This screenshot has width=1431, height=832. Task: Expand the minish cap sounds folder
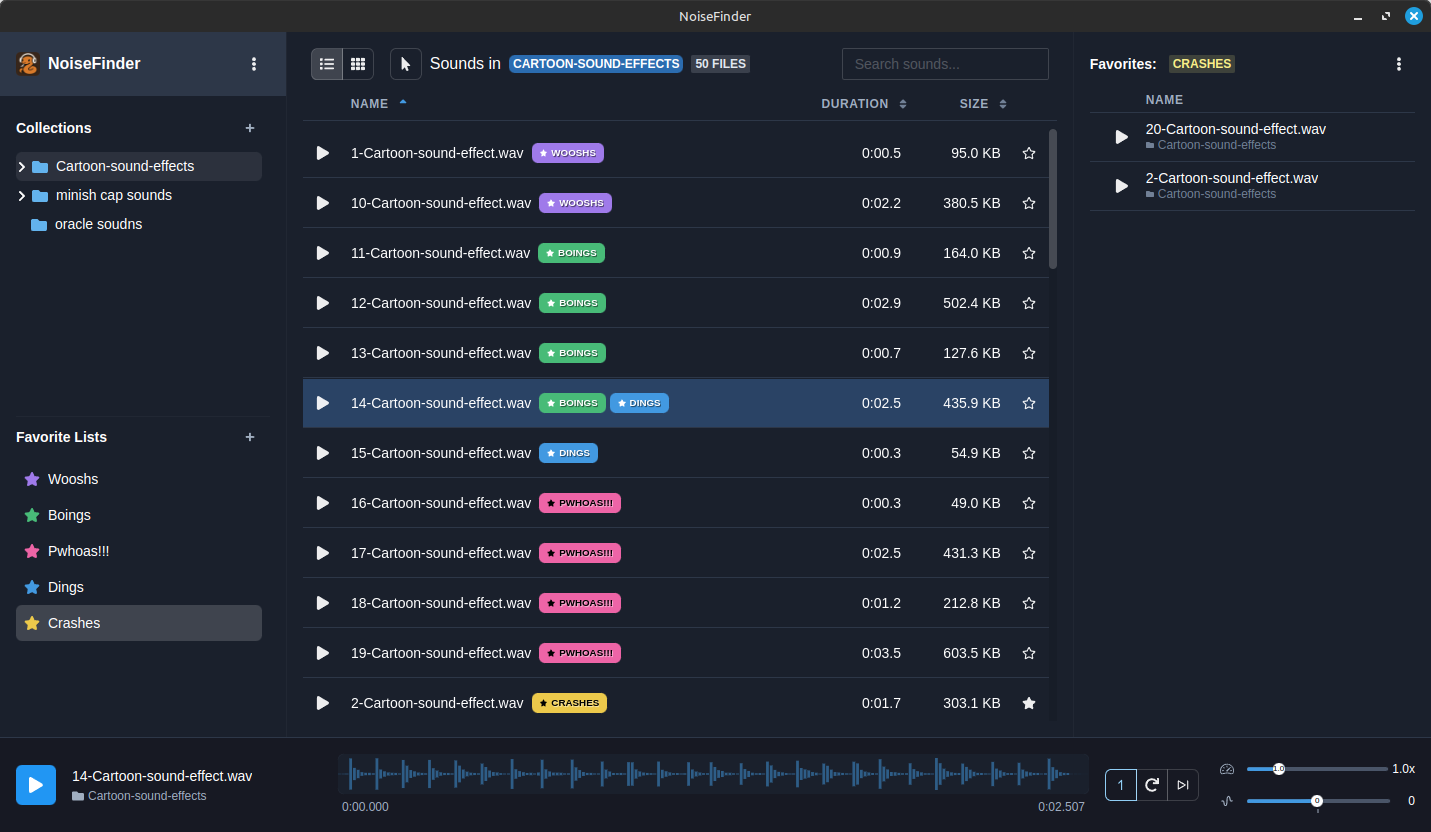point(22,196)
